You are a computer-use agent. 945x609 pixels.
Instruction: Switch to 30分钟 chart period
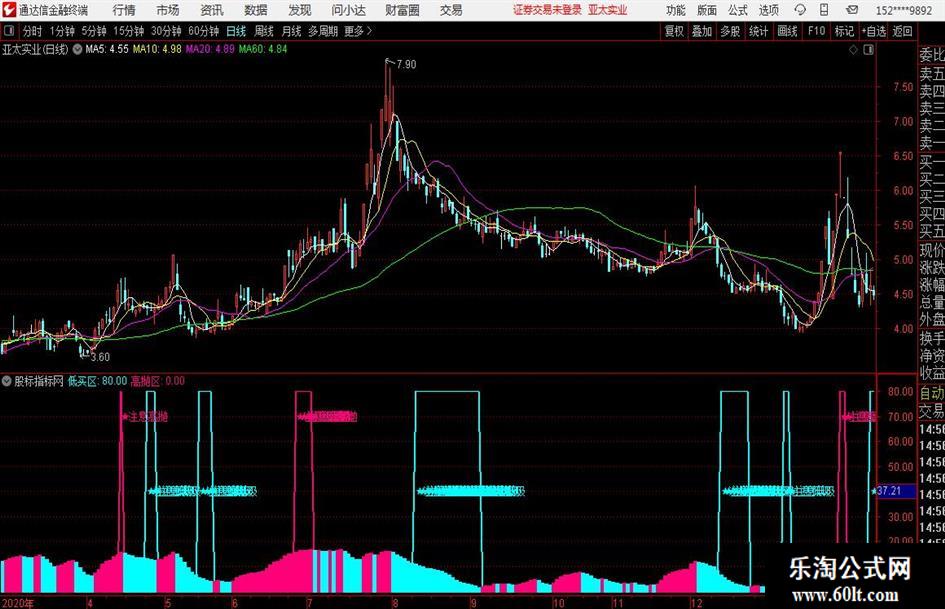[x=166, y=31]
